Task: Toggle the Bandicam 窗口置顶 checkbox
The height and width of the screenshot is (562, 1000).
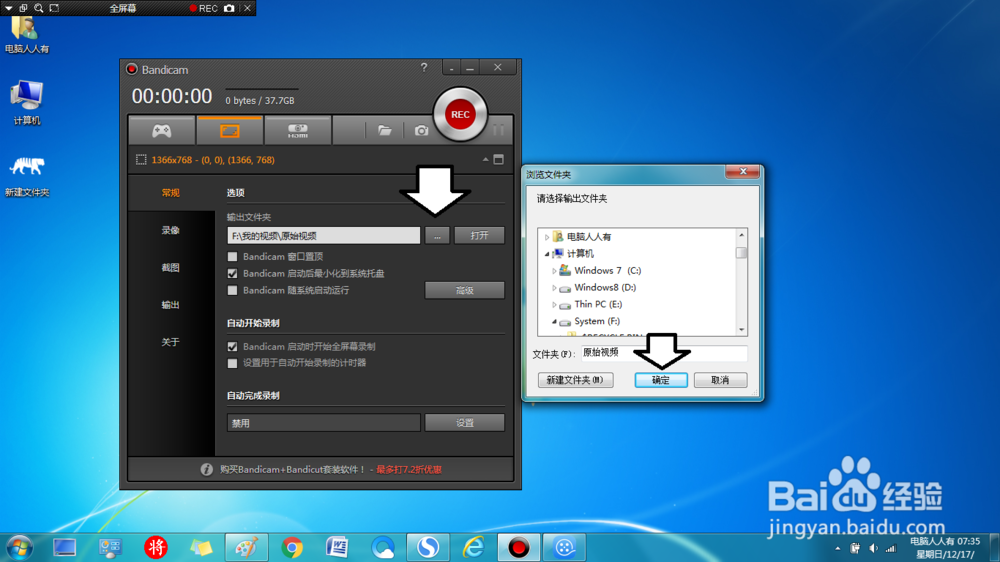Action: pyautogui.click(x=232, y=256)
